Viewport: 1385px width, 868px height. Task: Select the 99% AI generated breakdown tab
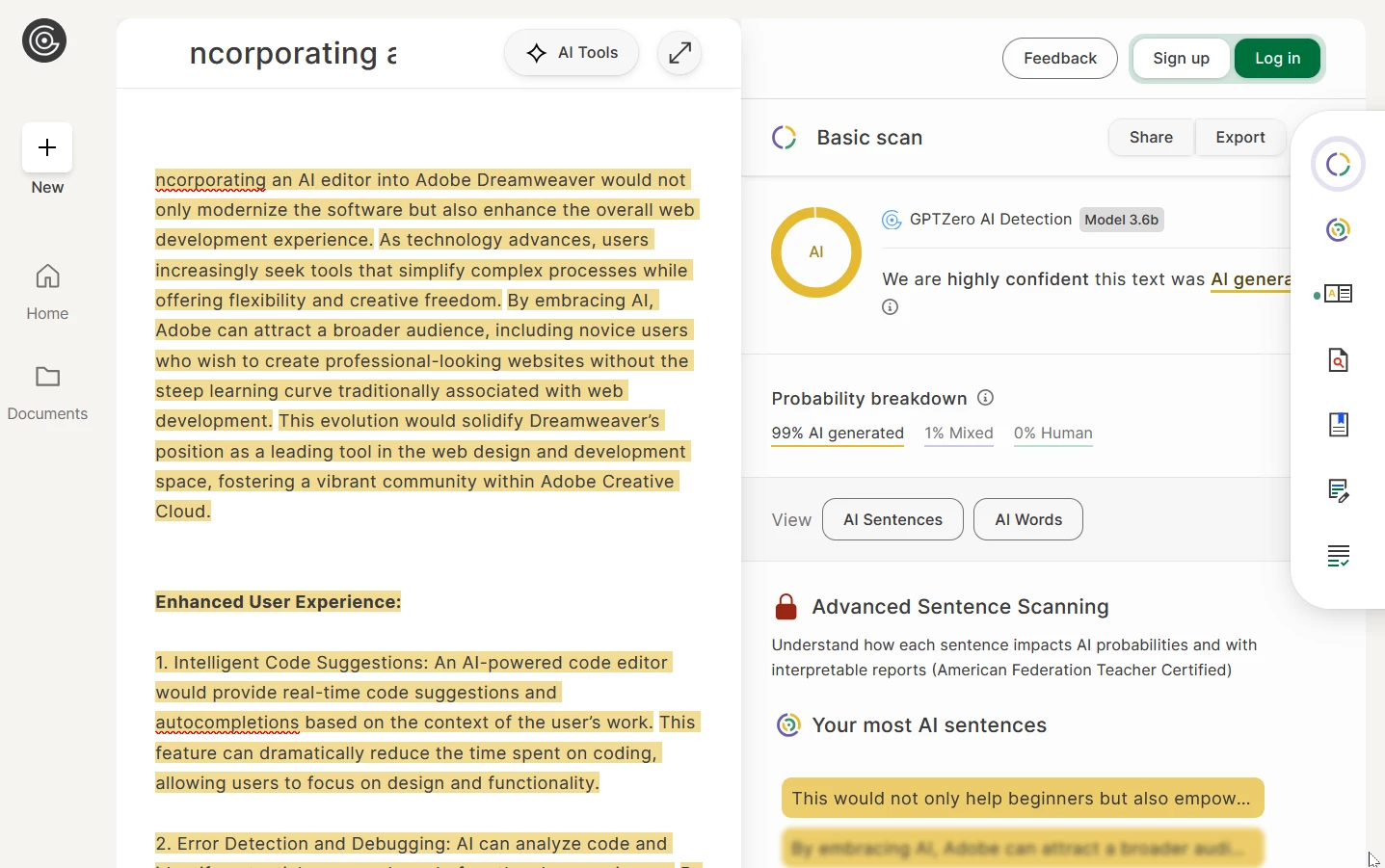[838, 434]
